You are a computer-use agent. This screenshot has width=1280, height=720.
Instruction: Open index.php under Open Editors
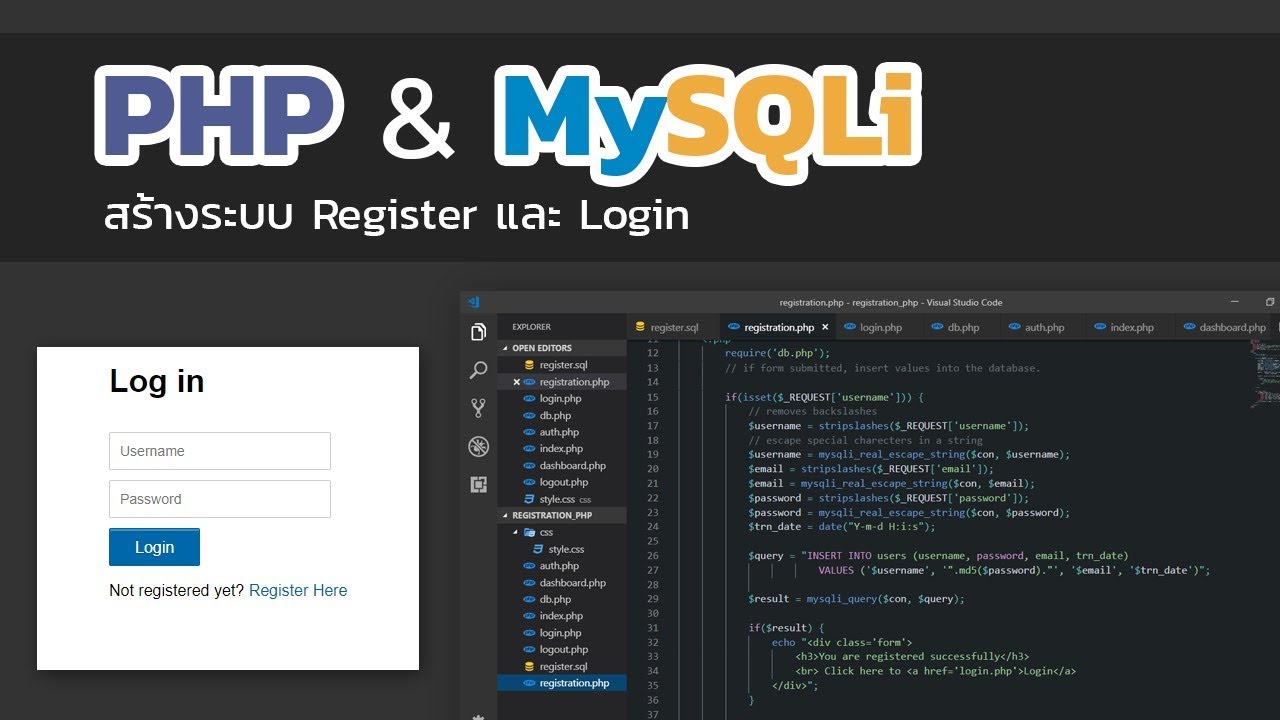tap(561, 449)
